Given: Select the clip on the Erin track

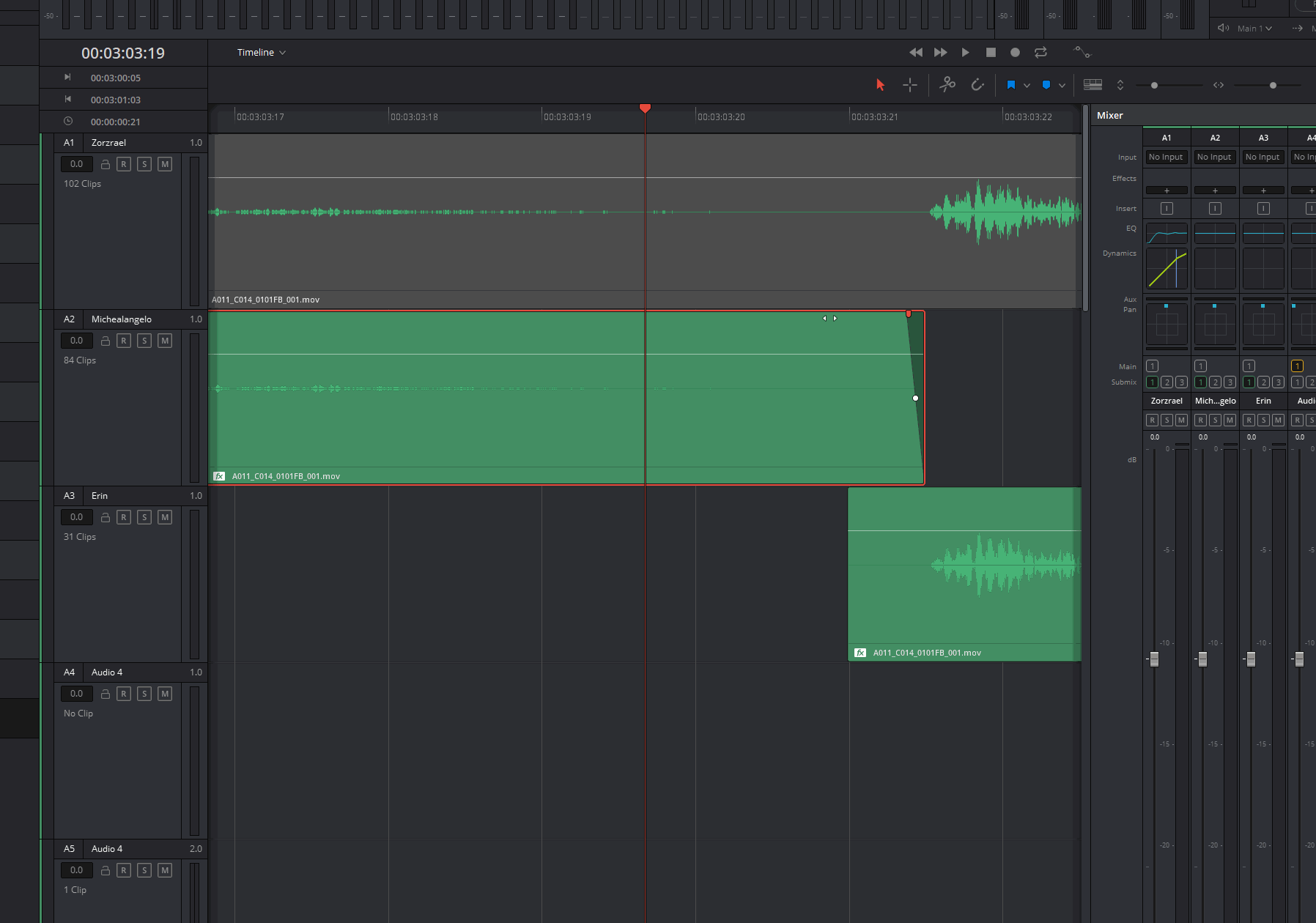Looking at the screenshot, I should coord(964,574).
